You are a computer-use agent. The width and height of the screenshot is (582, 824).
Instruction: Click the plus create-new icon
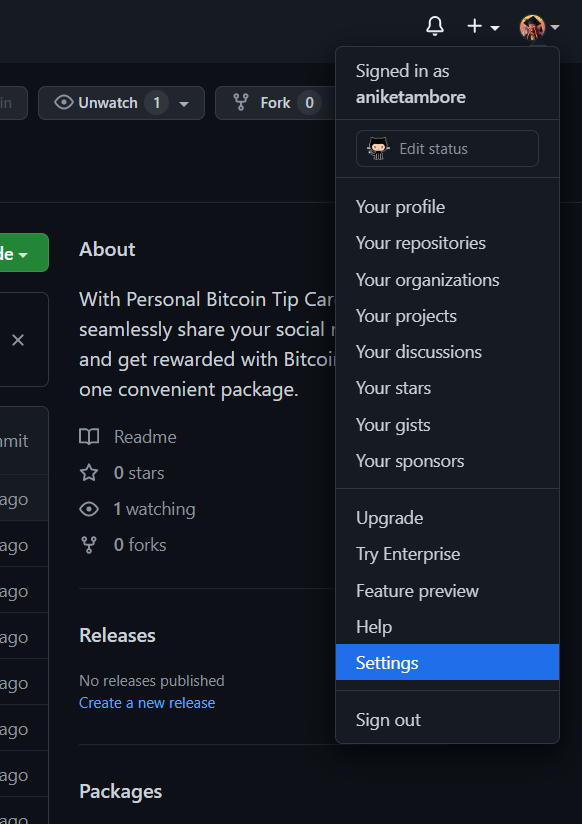[x=474, y=26]
